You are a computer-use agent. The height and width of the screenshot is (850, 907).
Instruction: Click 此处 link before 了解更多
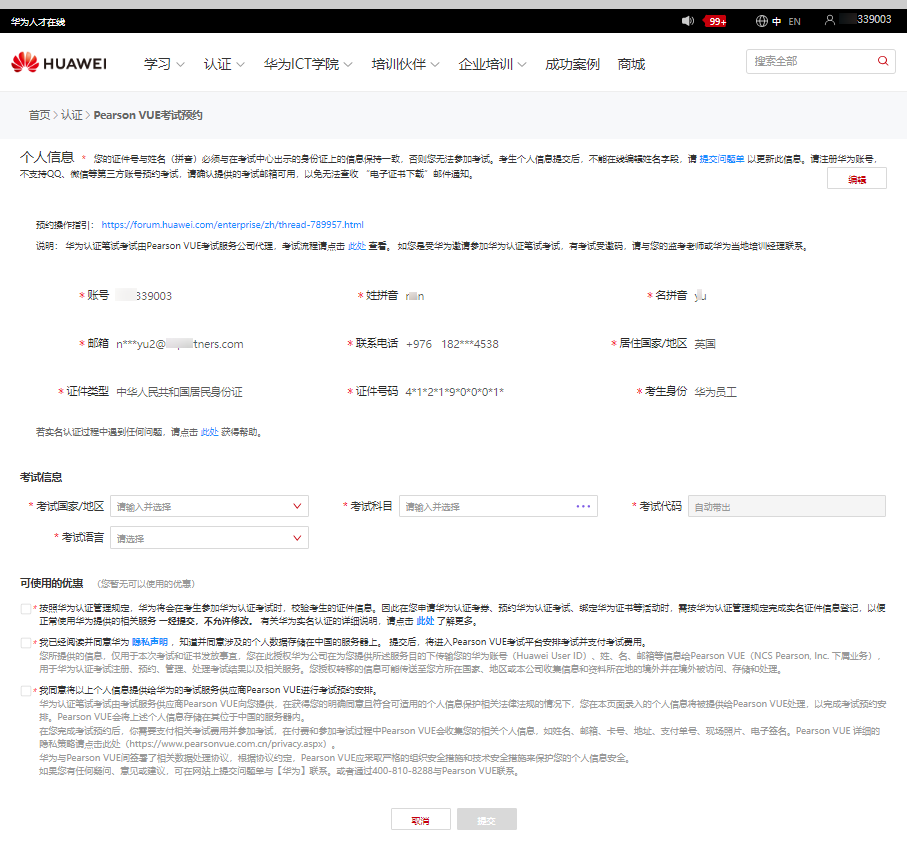[425, 621]
